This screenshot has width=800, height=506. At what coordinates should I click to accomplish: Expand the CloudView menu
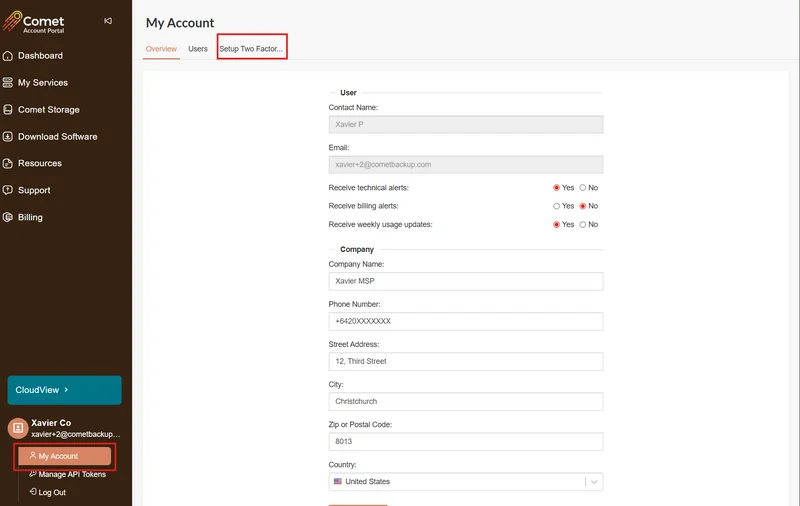coord(64,390)
